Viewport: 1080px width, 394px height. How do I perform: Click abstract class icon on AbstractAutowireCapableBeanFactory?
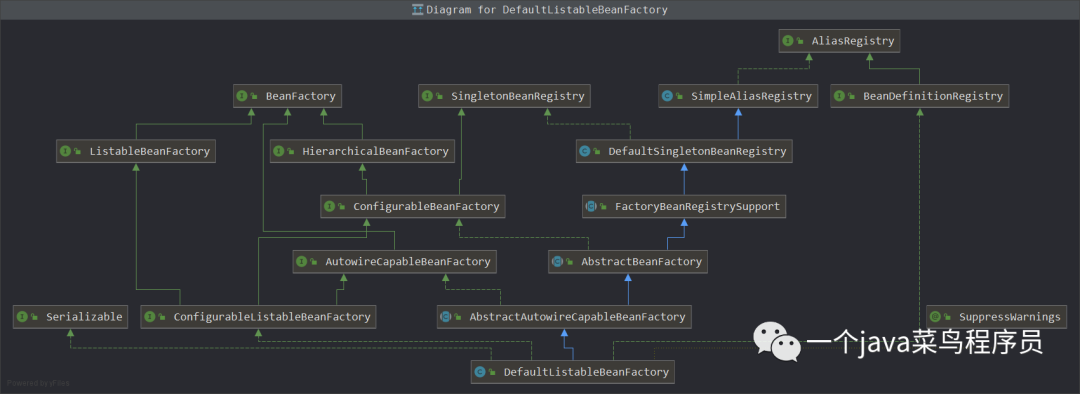tap(446, 317)
